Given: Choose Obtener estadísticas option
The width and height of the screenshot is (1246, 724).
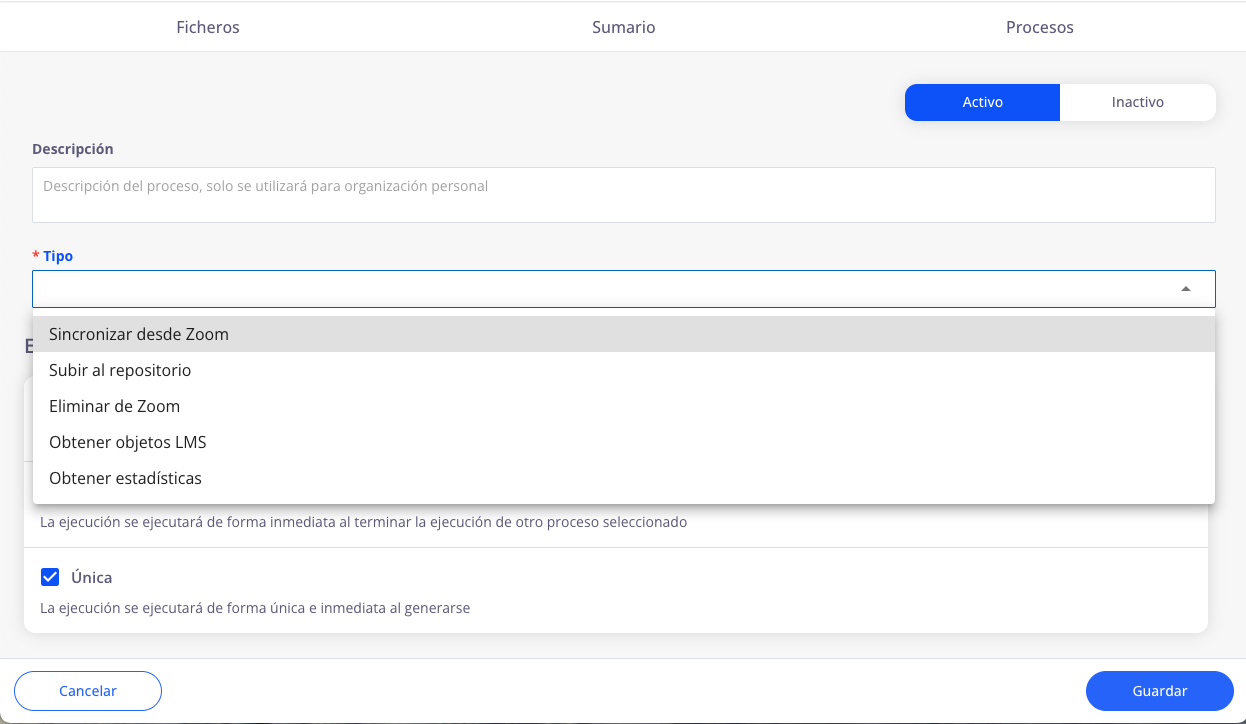Looking at the screenshot, I should click(624, 478).
